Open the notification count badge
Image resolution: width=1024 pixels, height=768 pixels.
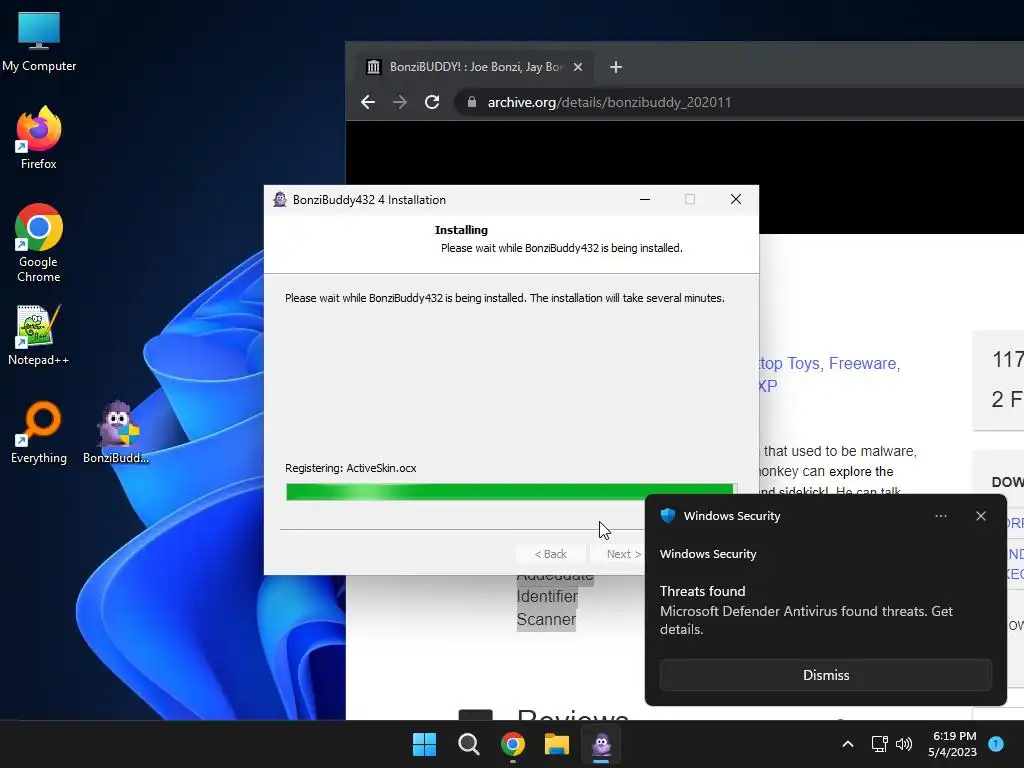[996, 743]
